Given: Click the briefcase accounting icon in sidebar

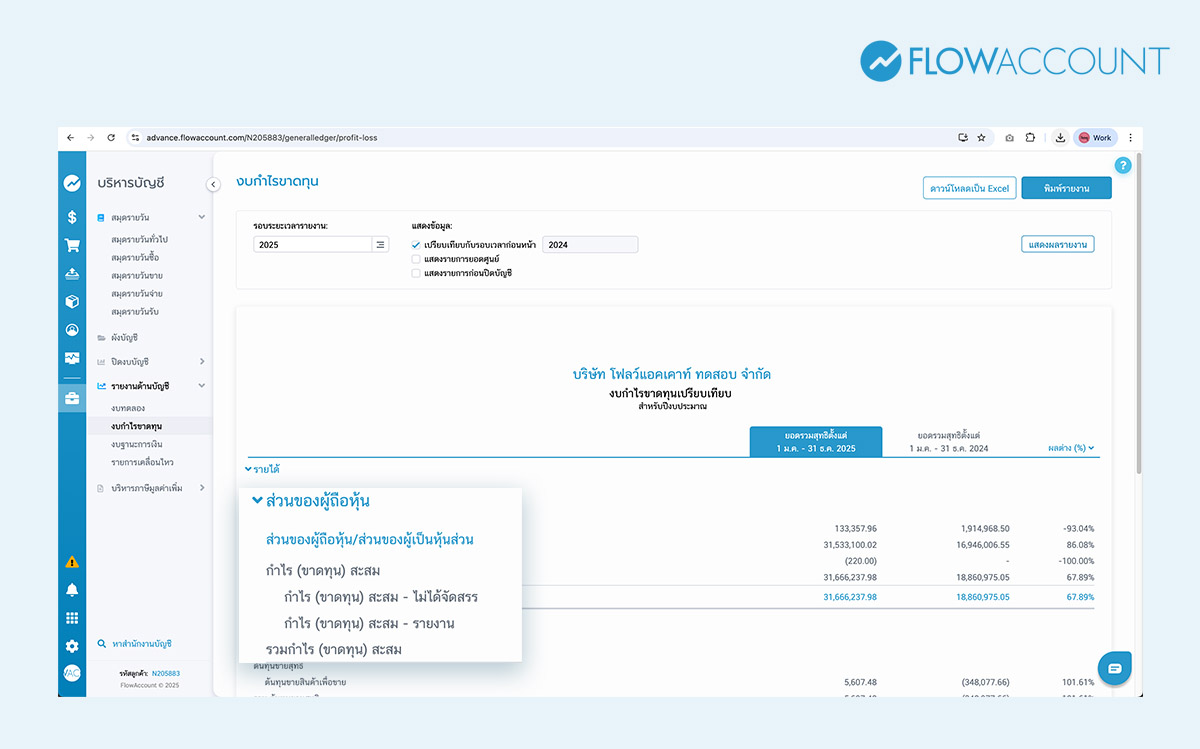Looking at the screenshot, I should click(x=72, y=399).
